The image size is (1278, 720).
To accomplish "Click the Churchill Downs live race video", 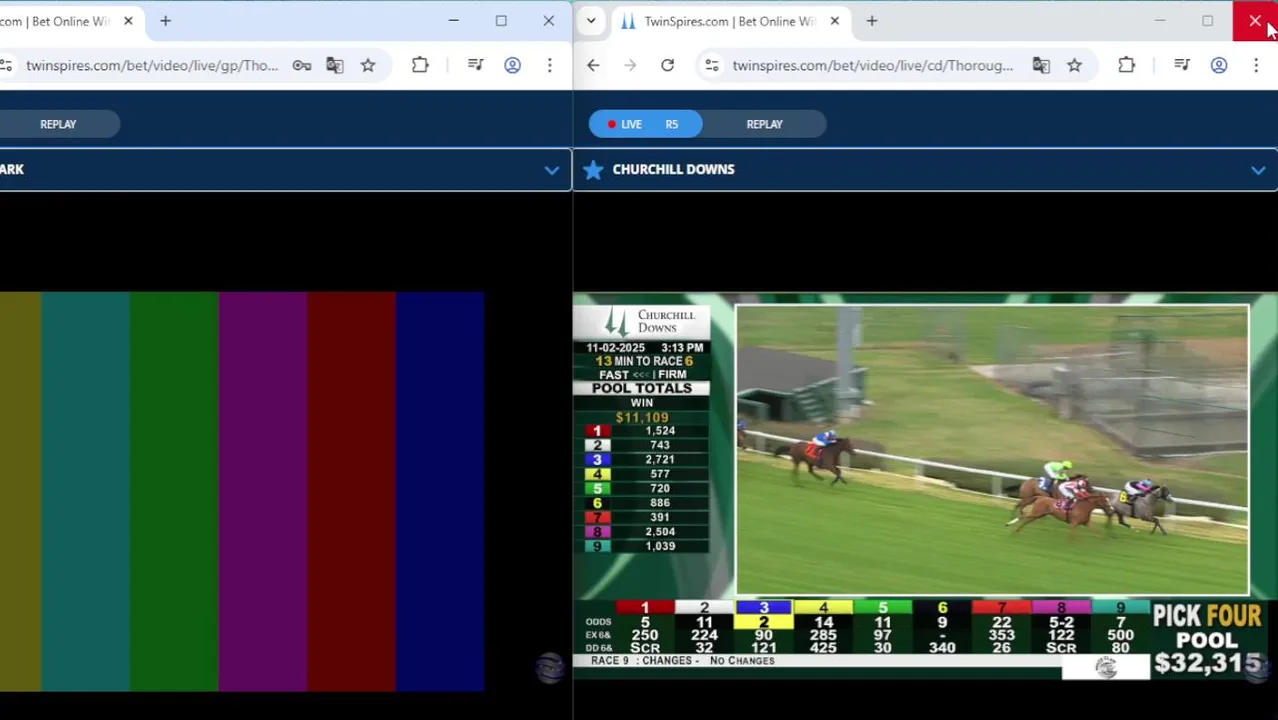I will [x=992, y=450].
